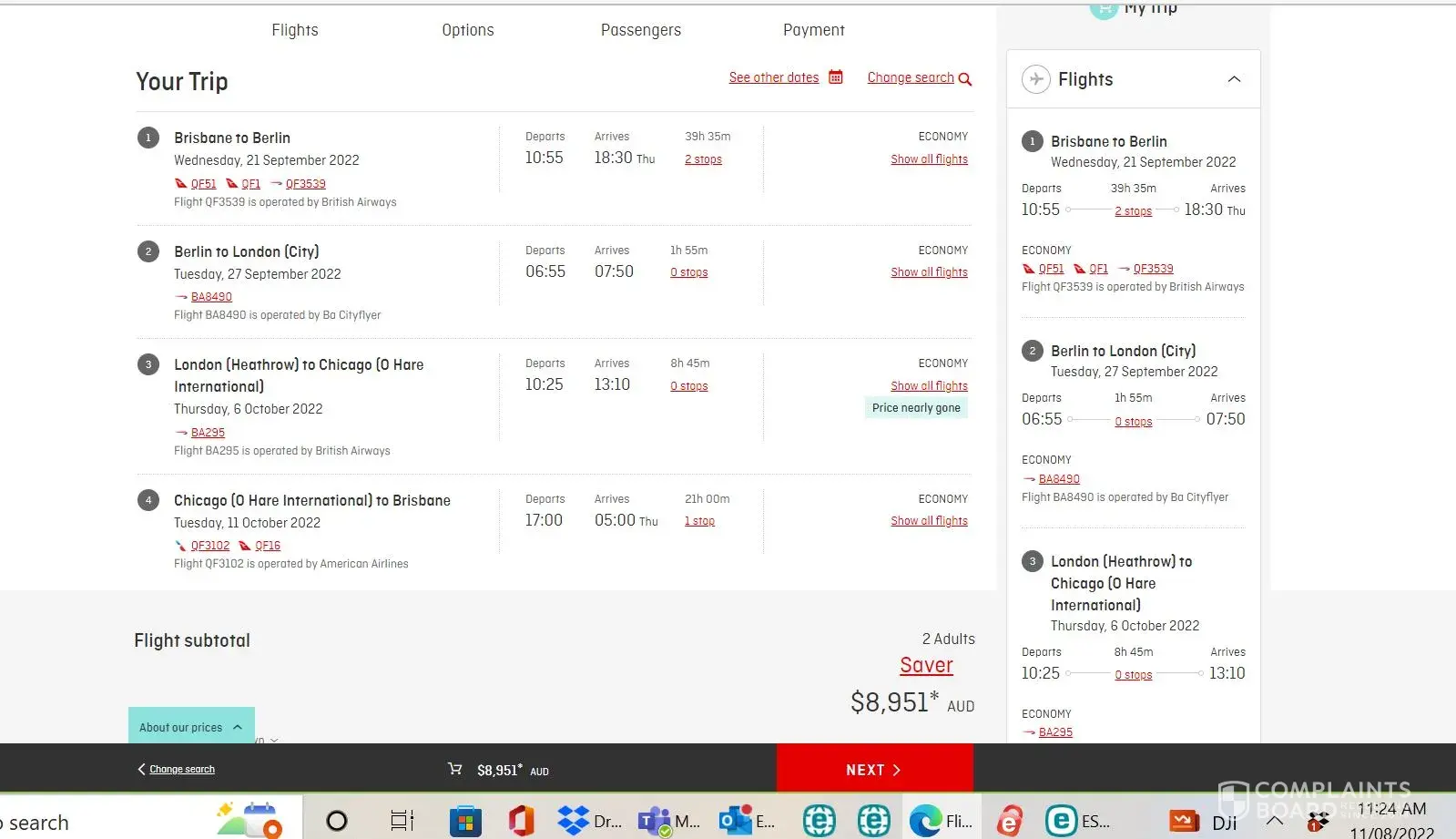Open QF51 link in the Flights sidebar
This screenshot has height=839, width=1456.
(x=1051, y=269)
